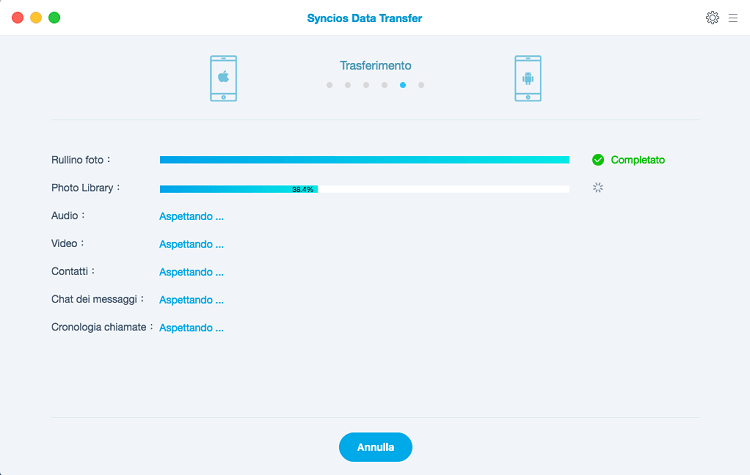Image resolution: width=750 pixels, height=475 pixels.
Task: Click the Rullino foto progress bar
Action: coord(364,160)
